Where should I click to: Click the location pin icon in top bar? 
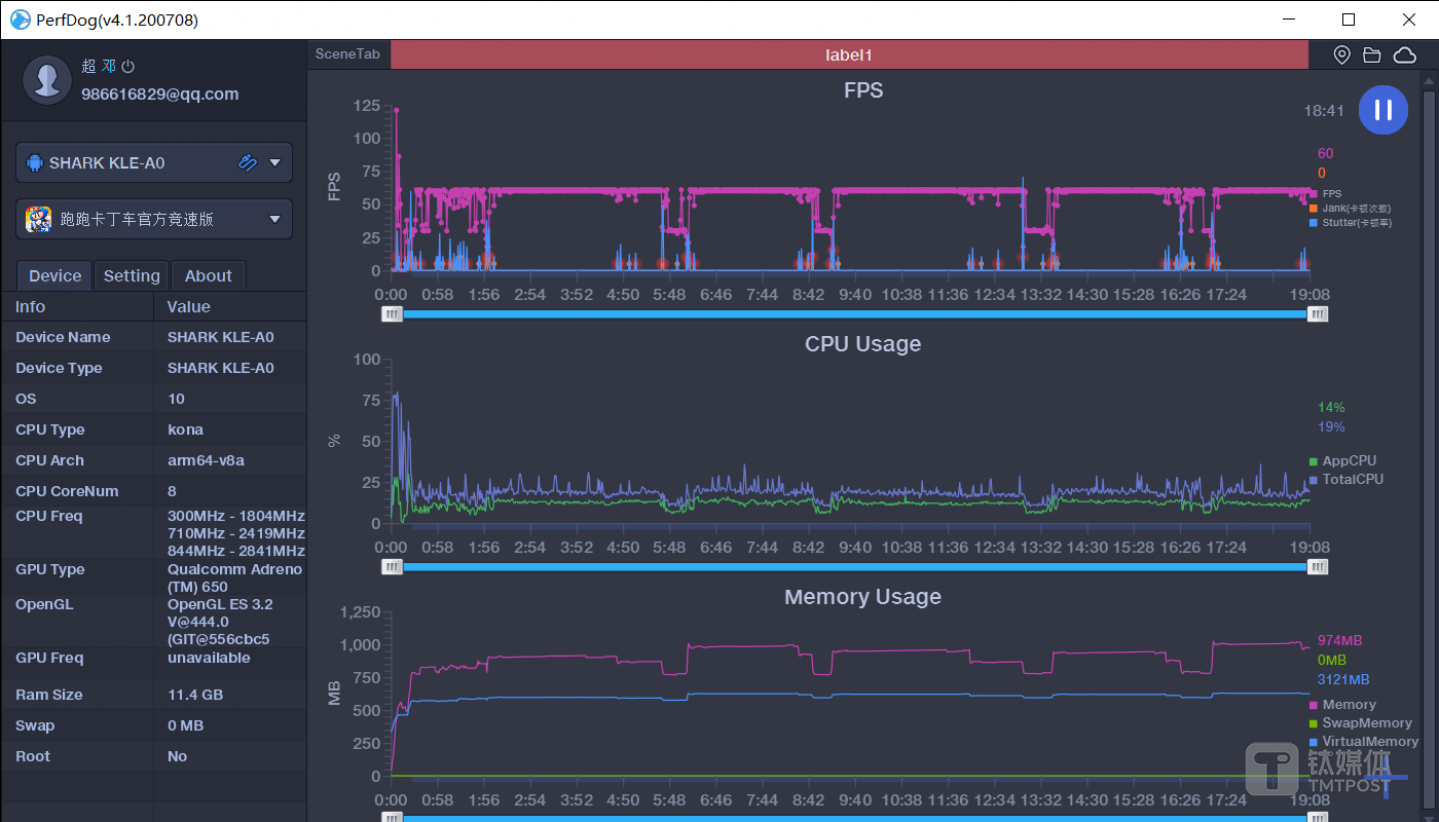click(1342, 55)
